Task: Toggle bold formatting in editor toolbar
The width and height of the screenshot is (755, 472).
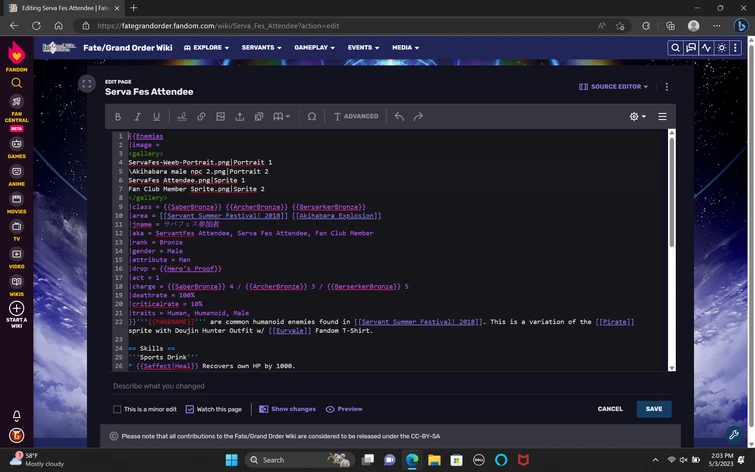Action: [x=117, y=117]
